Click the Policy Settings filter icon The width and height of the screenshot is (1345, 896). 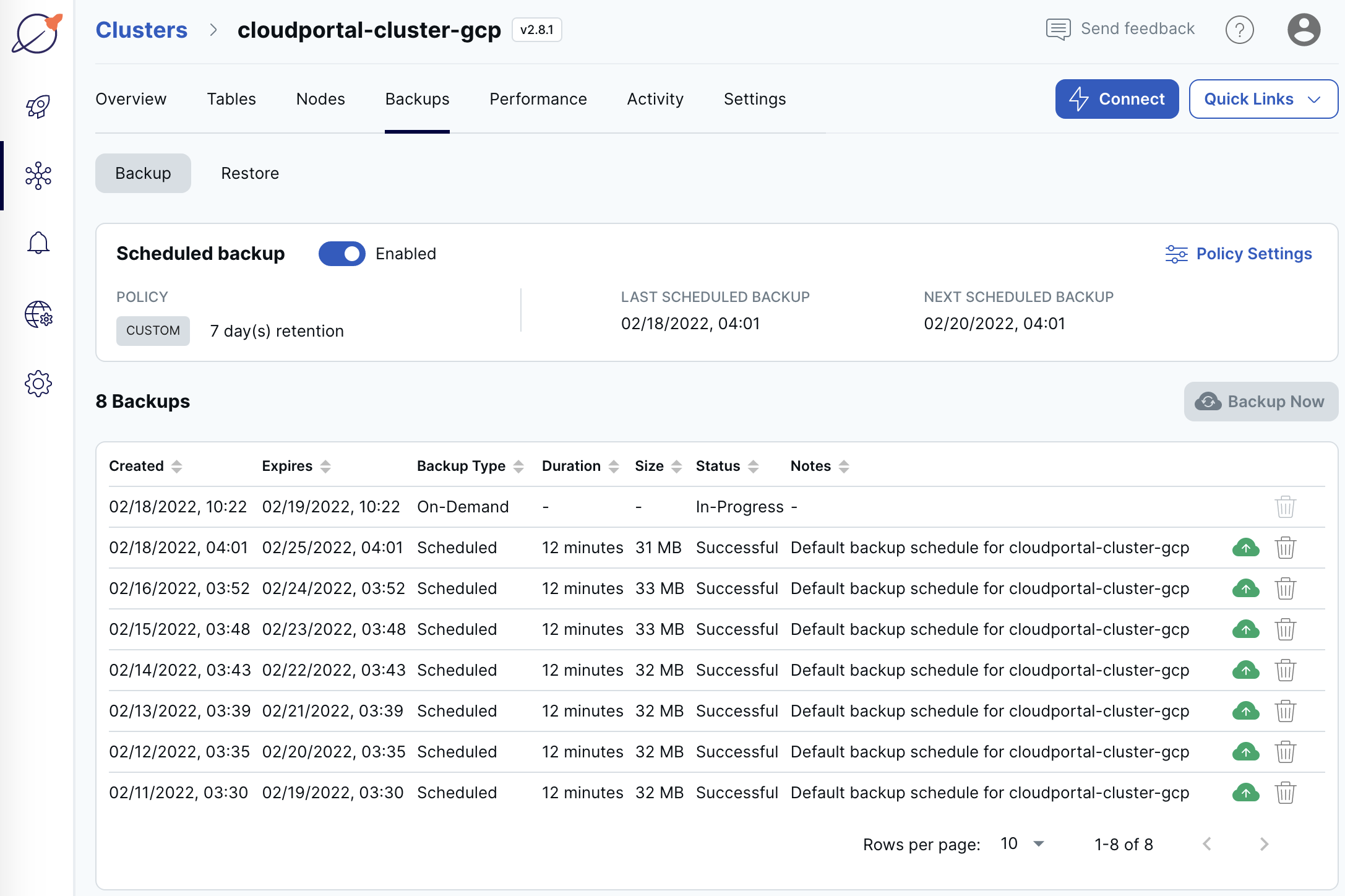point(1175,253)
